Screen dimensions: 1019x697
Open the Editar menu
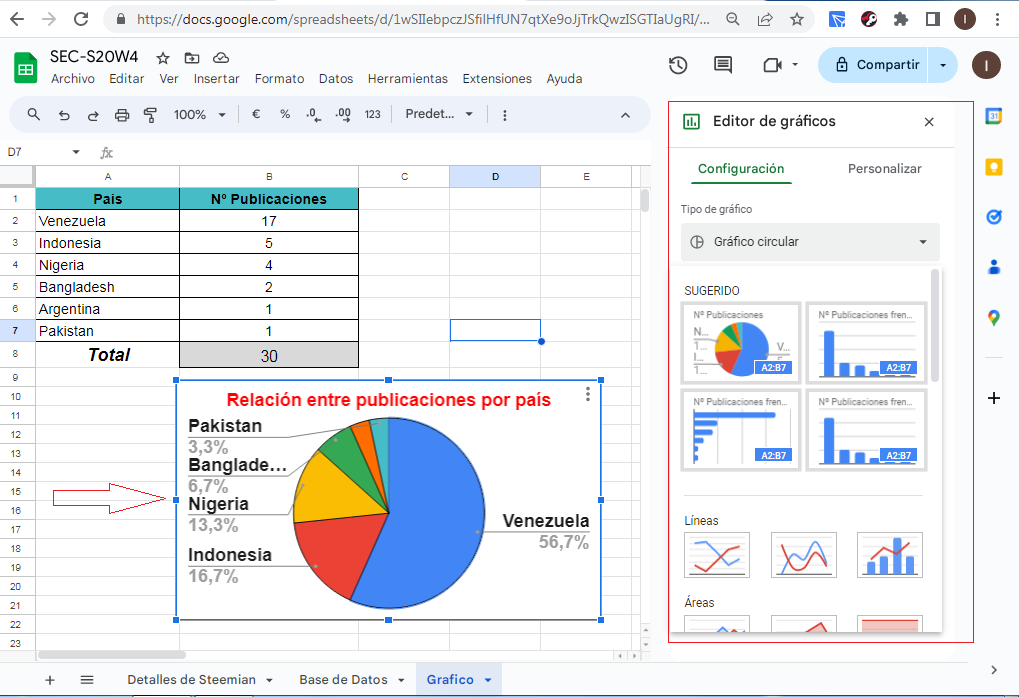click(127, 79)
